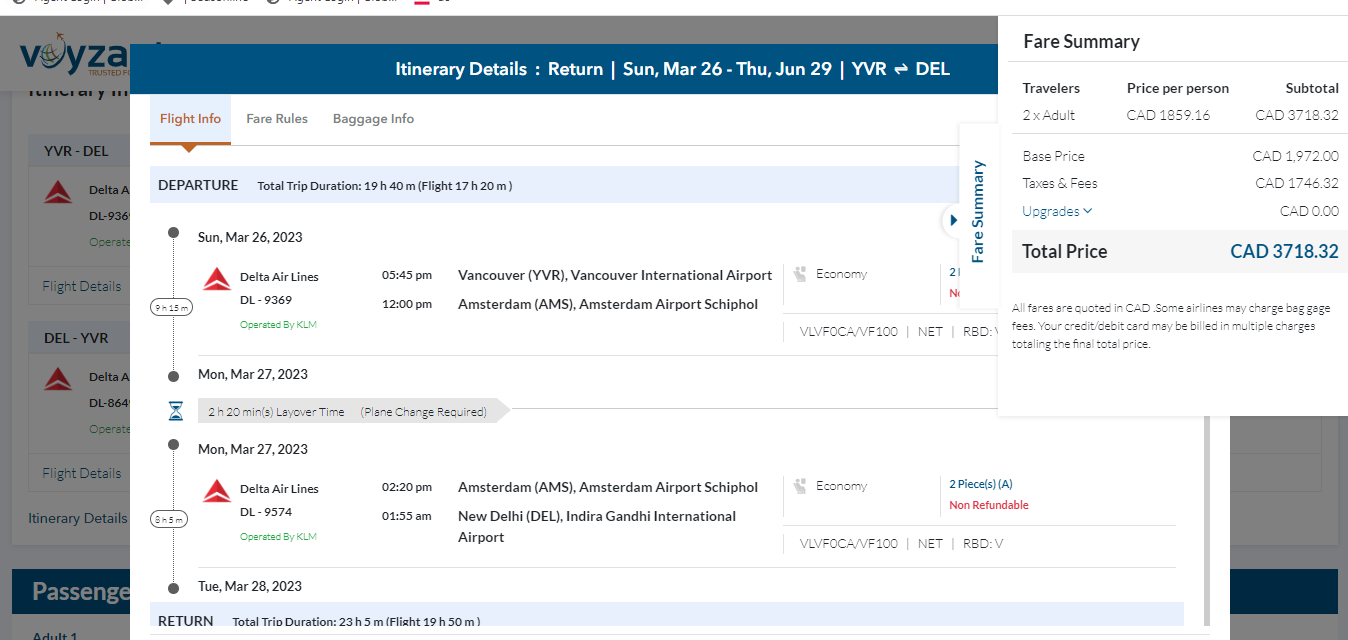Collapse the Fare Summary panel arrow
This screenshot has height=640, width=1348.
coord(952,220)
